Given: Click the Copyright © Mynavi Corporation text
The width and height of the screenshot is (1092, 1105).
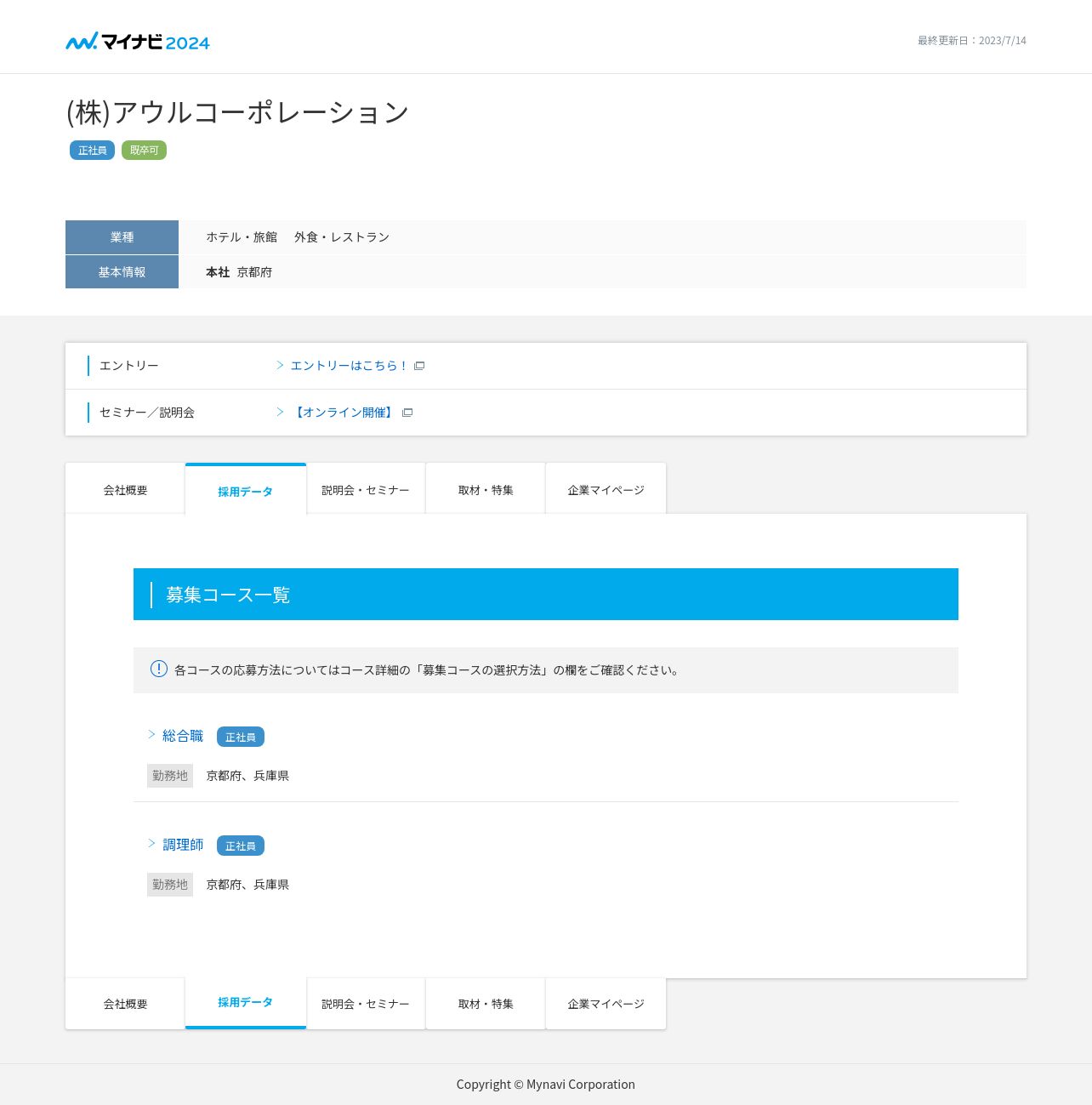Looking at the screenshot, I should [x=546, y=1085].
